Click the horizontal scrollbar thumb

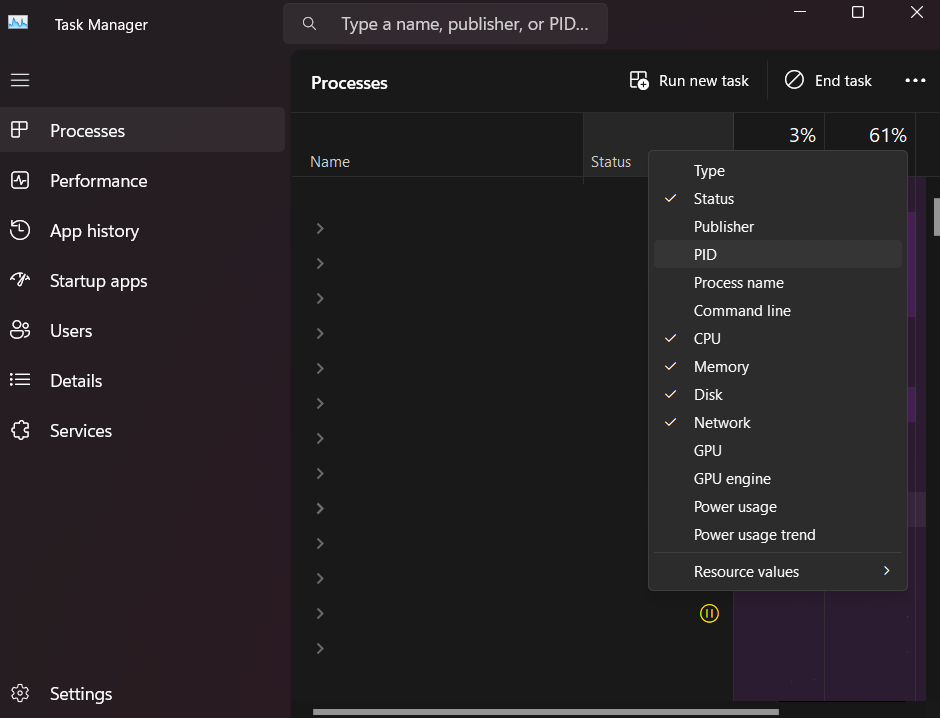click(546, 712)
